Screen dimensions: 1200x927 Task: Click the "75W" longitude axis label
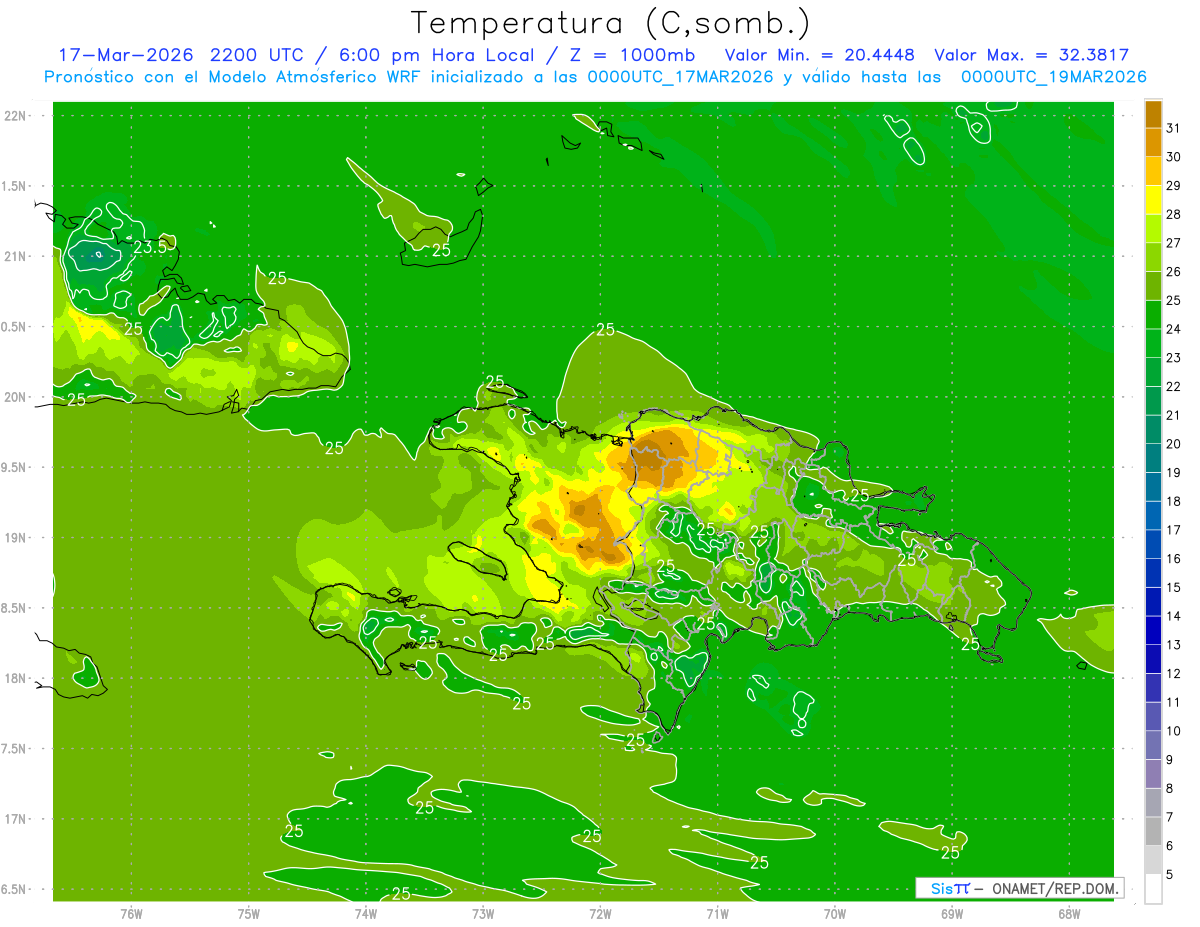[249, 914]
